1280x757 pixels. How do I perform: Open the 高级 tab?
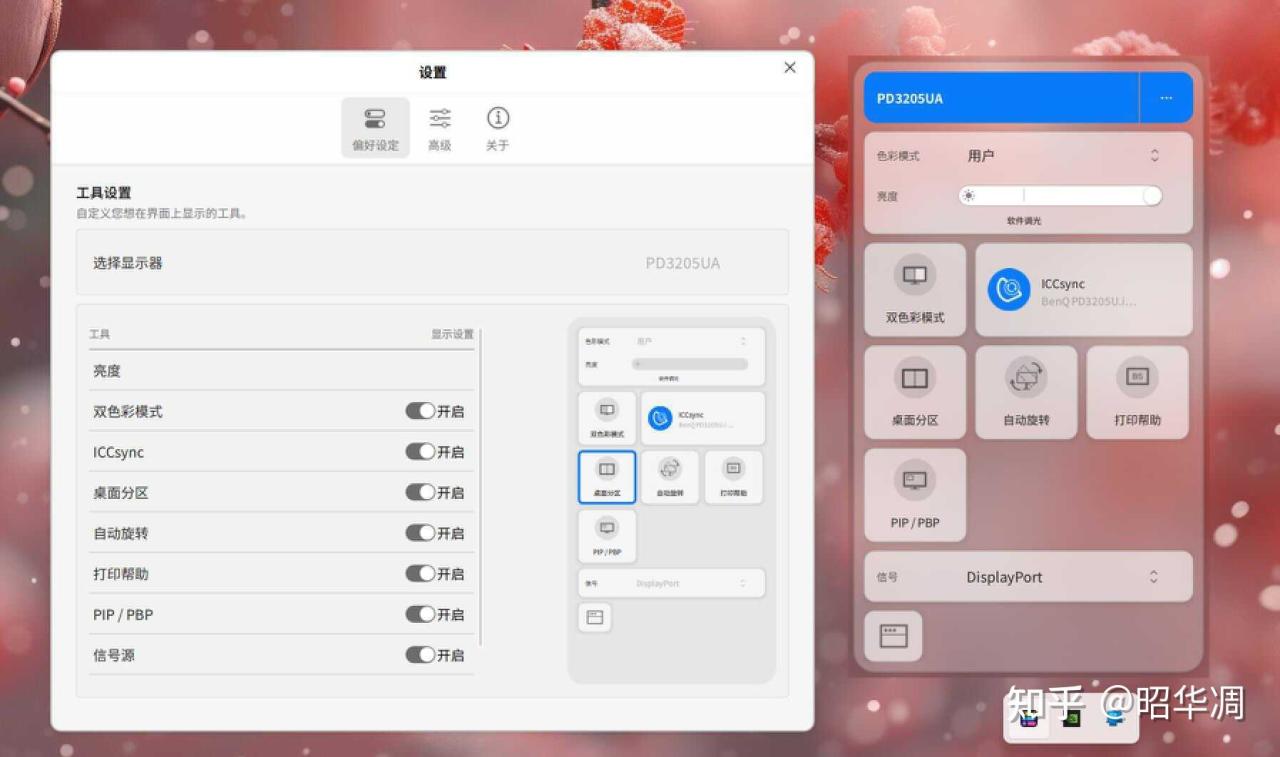440,128
